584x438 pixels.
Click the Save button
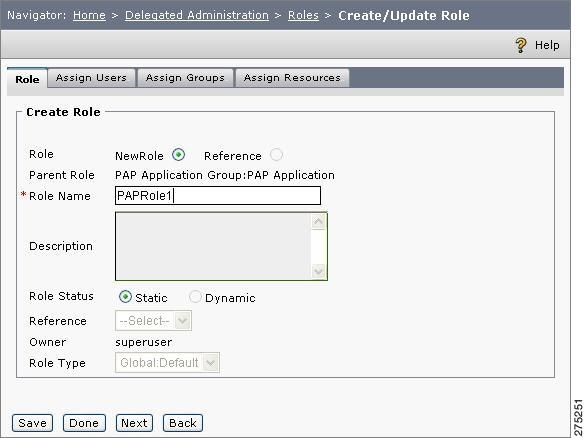[x=32, y=423]
